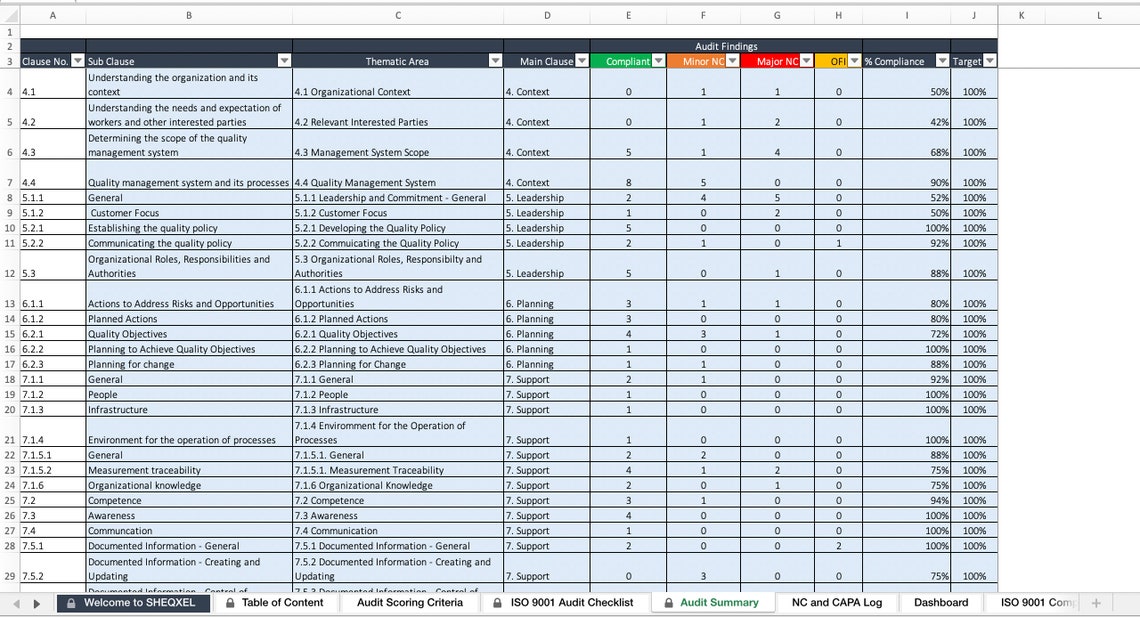Open the filter icon on the Compliant header
The width and height of the screenshot is (1140, 617).
point(660,60)
